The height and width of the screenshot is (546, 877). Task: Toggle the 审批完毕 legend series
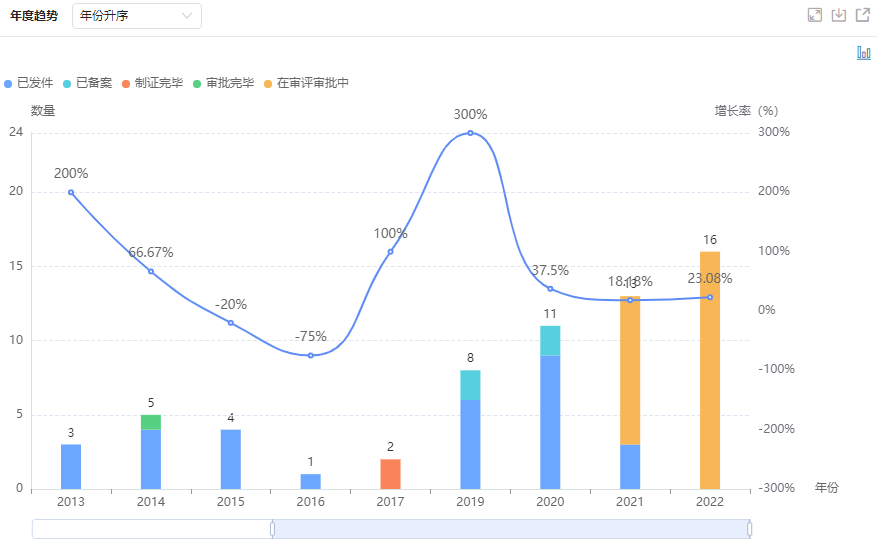(223, 83)
